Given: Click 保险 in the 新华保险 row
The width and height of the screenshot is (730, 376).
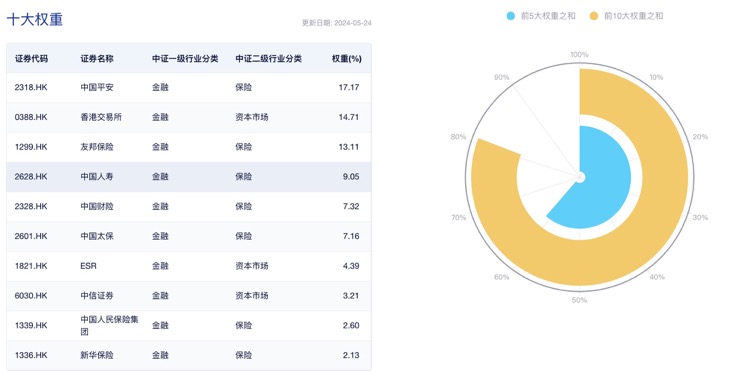Looking at the screenshot, I should click(x=243, y=356).
